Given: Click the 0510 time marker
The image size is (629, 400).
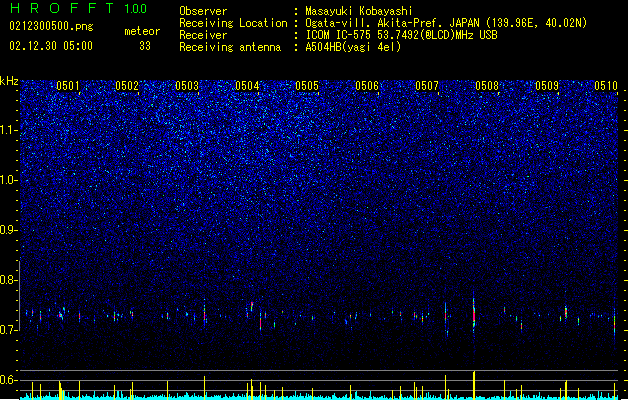Looking at the screenshot, I should point(606,86).
